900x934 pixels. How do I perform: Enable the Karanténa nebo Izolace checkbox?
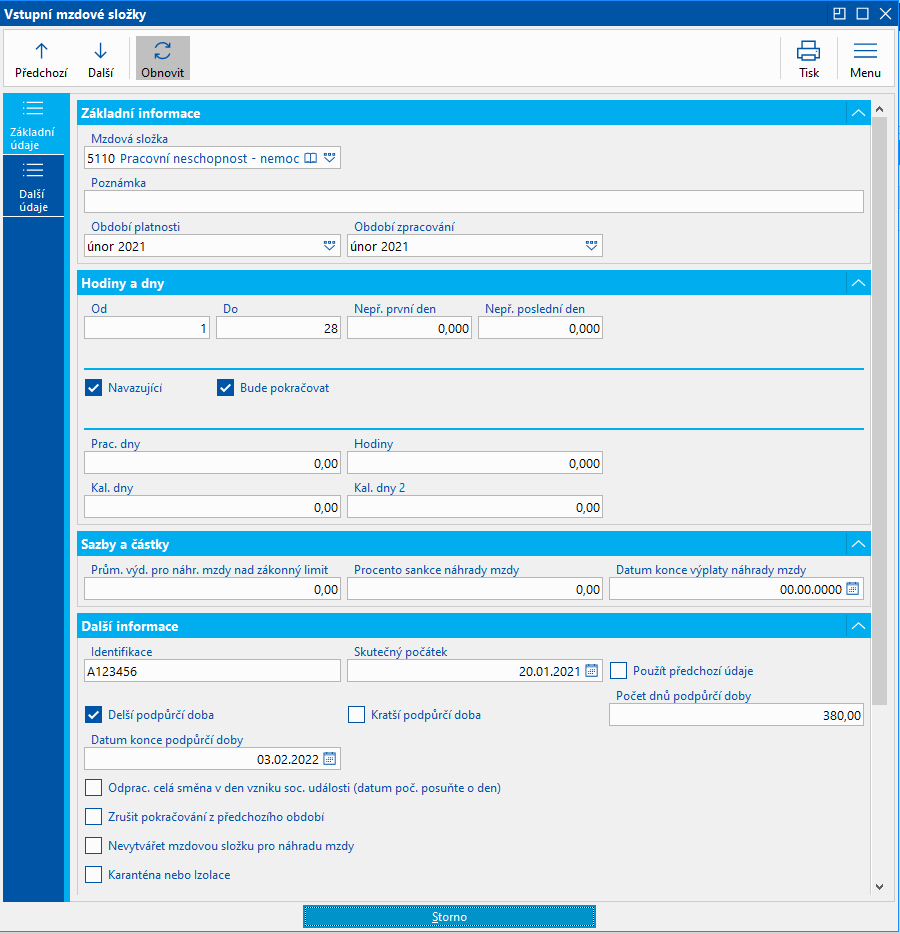[94, 875]
